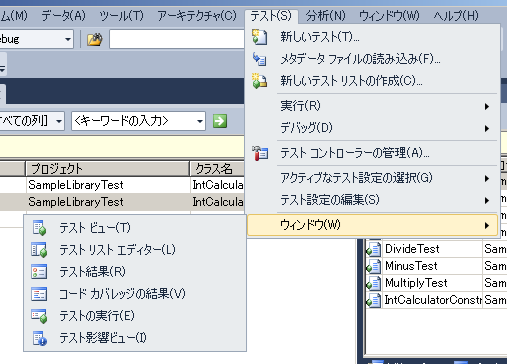Screen dimensions: 507x364
Task: Open the keyword input (キーワードの入力) dropdown
Action: [200, 121]
